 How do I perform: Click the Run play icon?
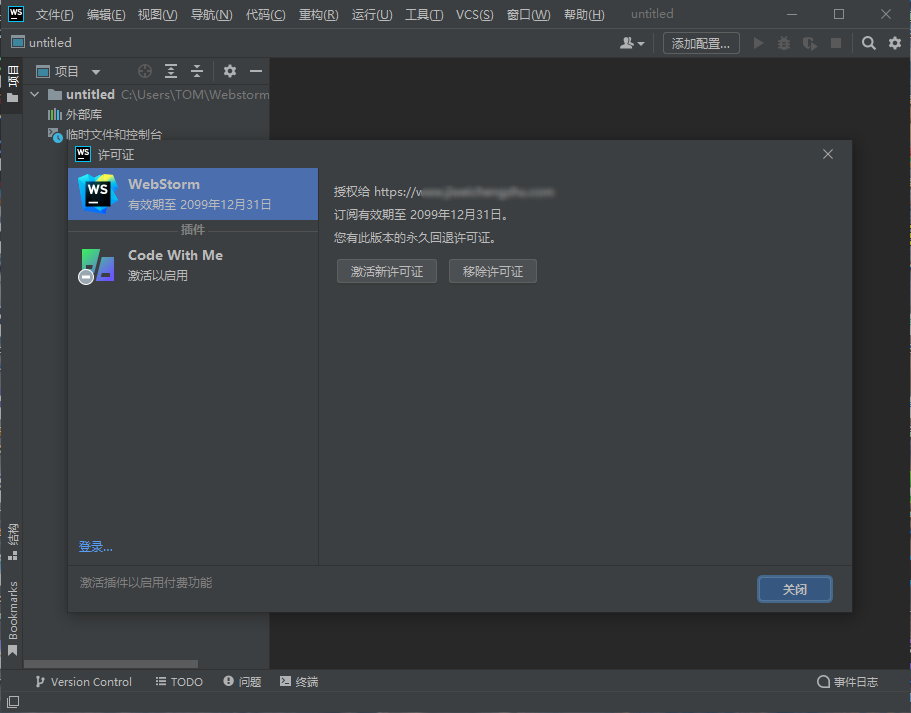point(758,43)
